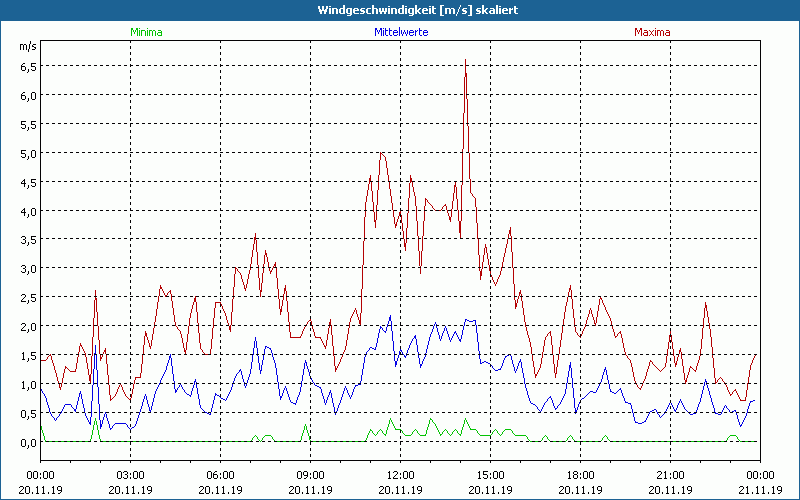The width and height of the screenshot is (800, 500).
Task: Click the green minima peak just before 09:00
Action: (305, 424)
